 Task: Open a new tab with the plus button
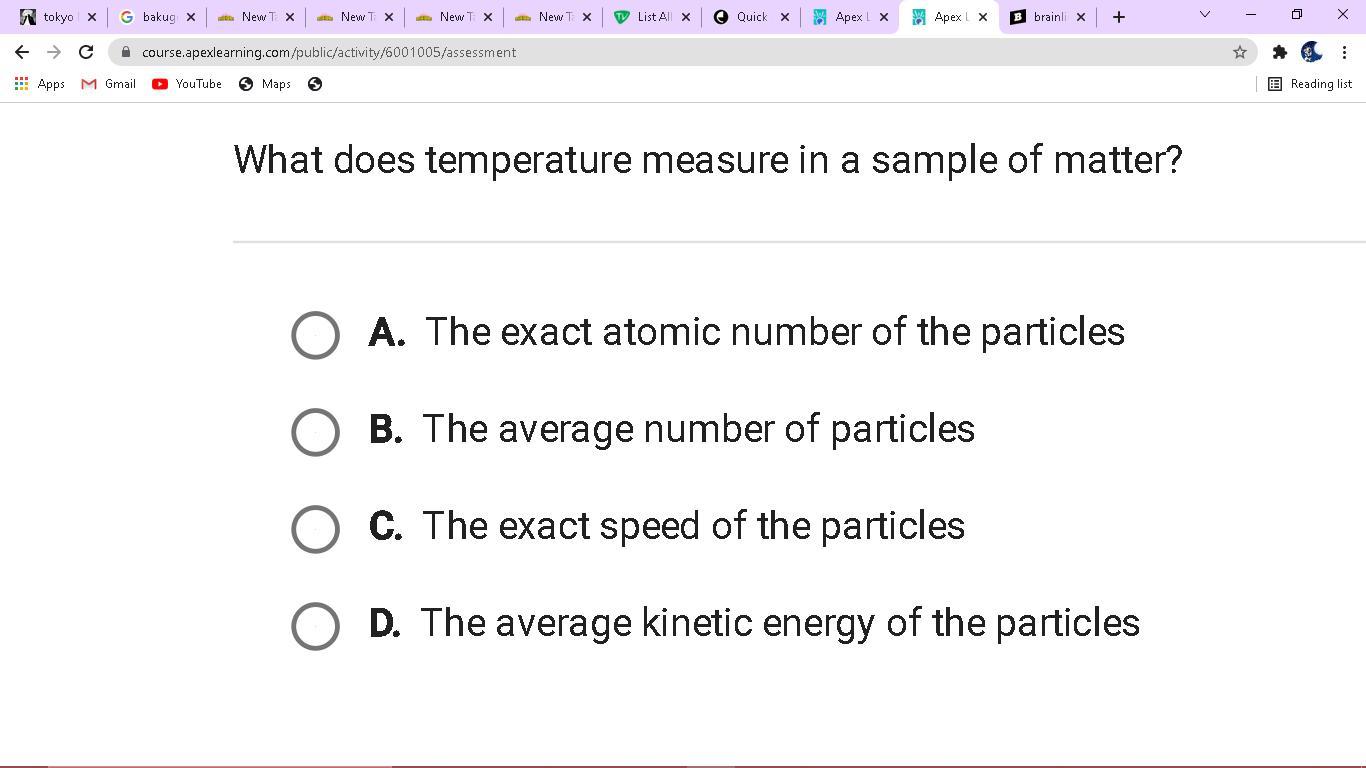click(x=1119, y=17)
